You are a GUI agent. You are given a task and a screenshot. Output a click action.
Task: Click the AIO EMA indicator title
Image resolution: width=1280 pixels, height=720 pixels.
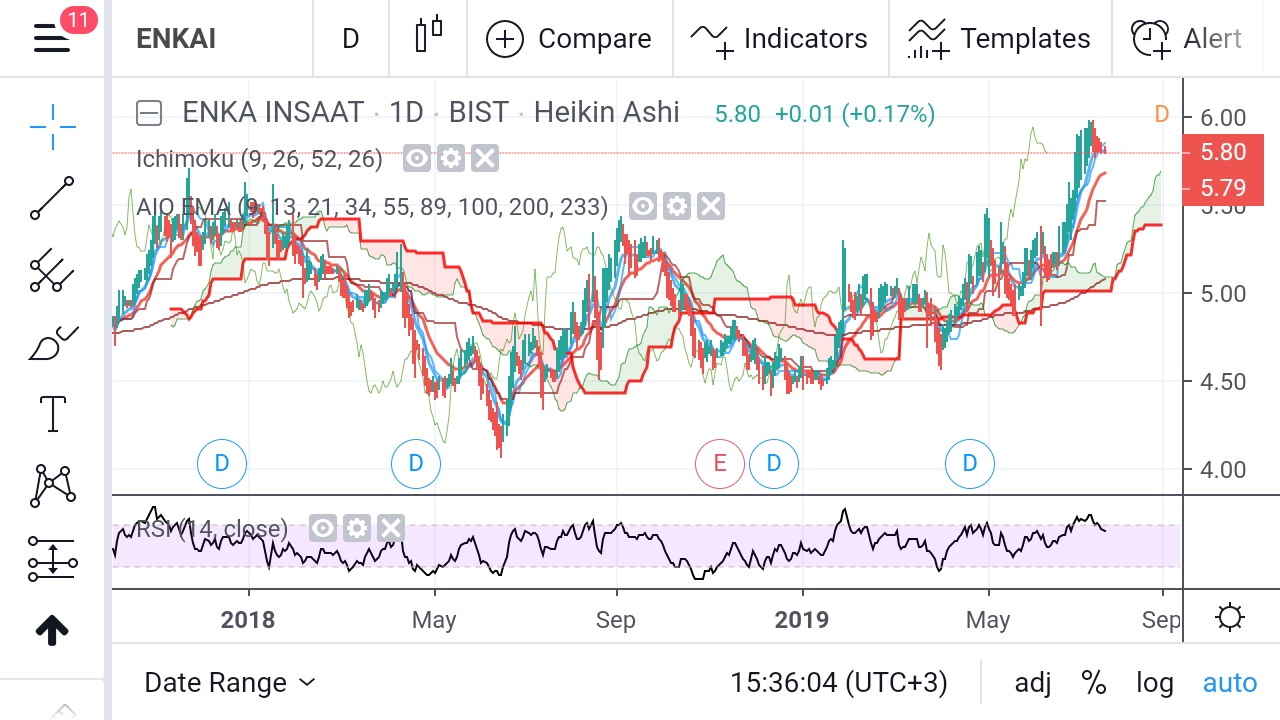[372, 207]
